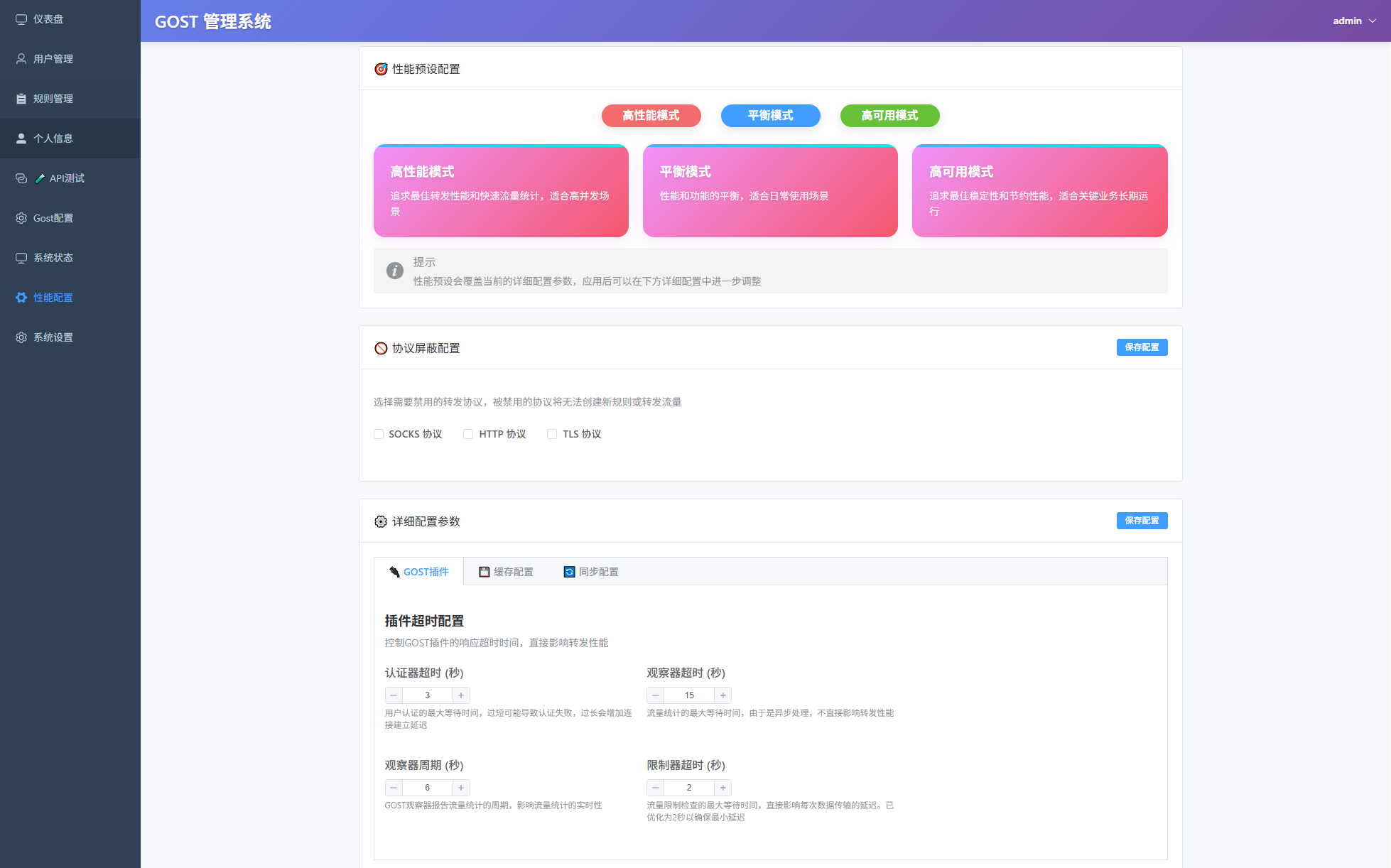1391x868 pixels.
Task: Click the info icon in hint box
Action: point(395,271)
